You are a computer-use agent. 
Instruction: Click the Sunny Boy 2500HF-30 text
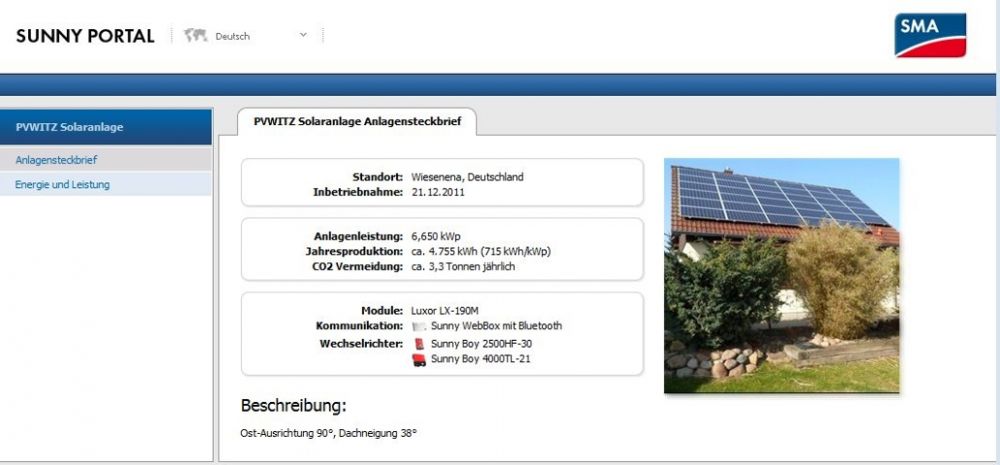pos(481,344)
